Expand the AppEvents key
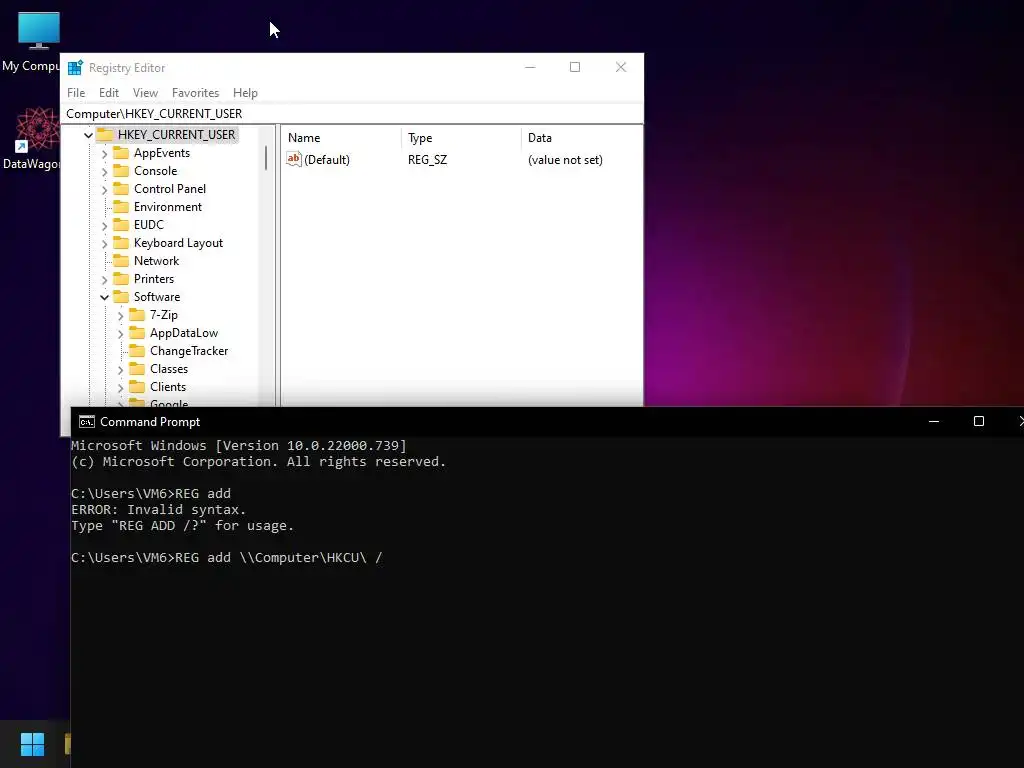Screen dimensions: 1024x768 coord(104,154)
